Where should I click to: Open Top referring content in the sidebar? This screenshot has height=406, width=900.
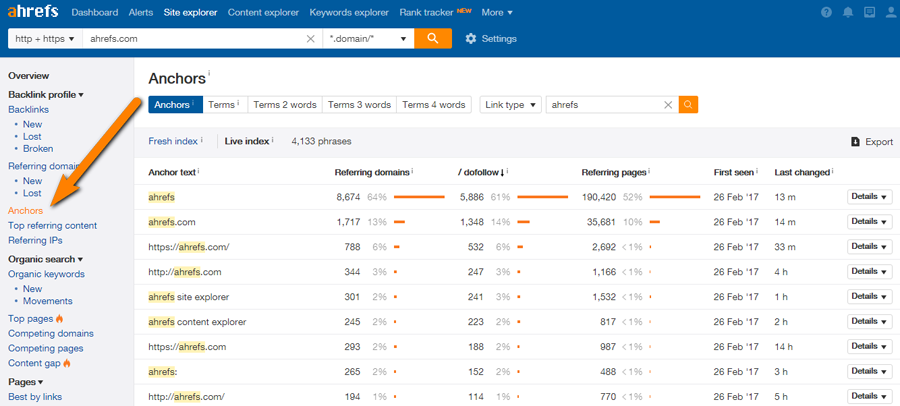point(53,226)
